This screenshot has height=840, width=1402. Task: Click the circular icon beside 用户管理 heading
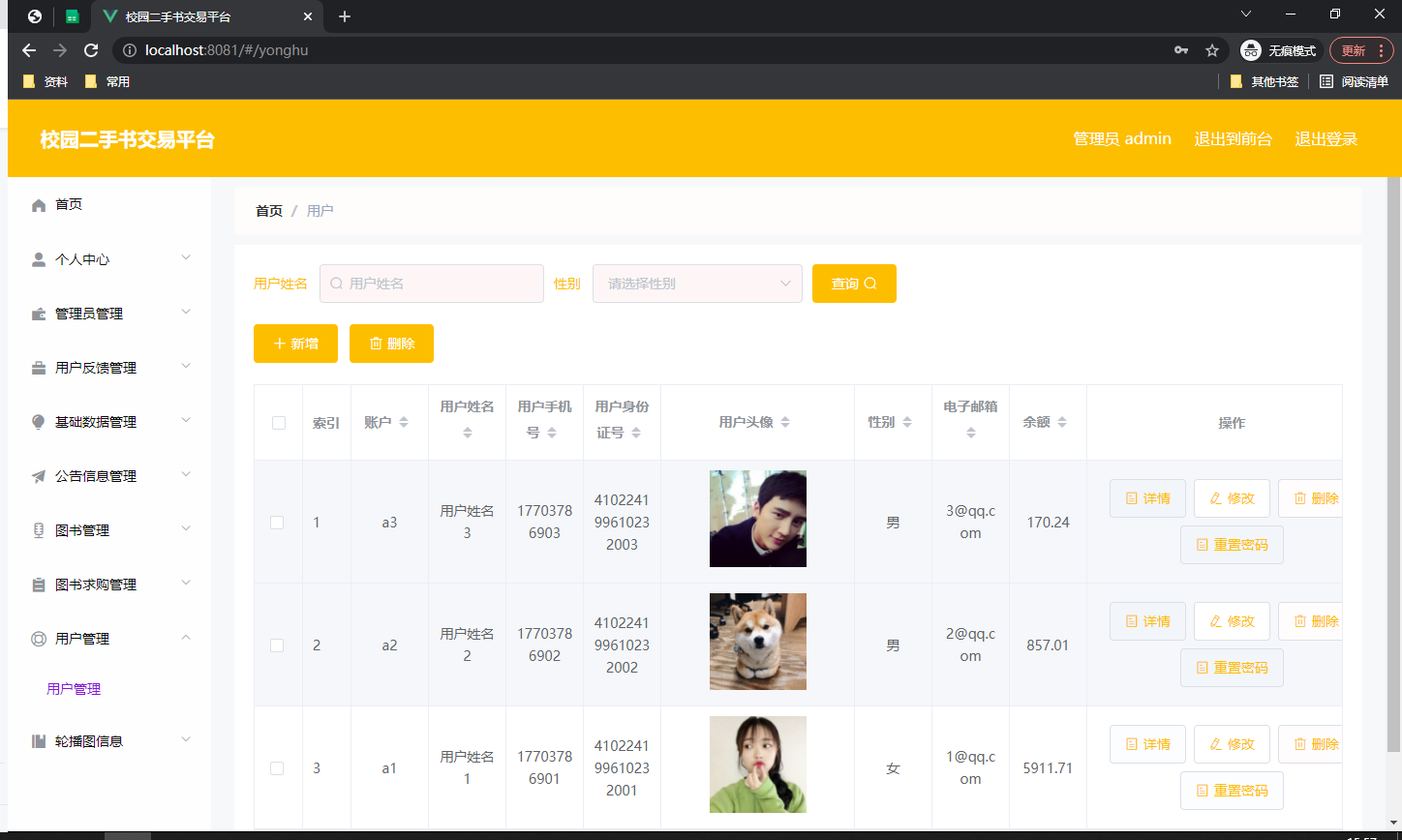tap(39, 639)
